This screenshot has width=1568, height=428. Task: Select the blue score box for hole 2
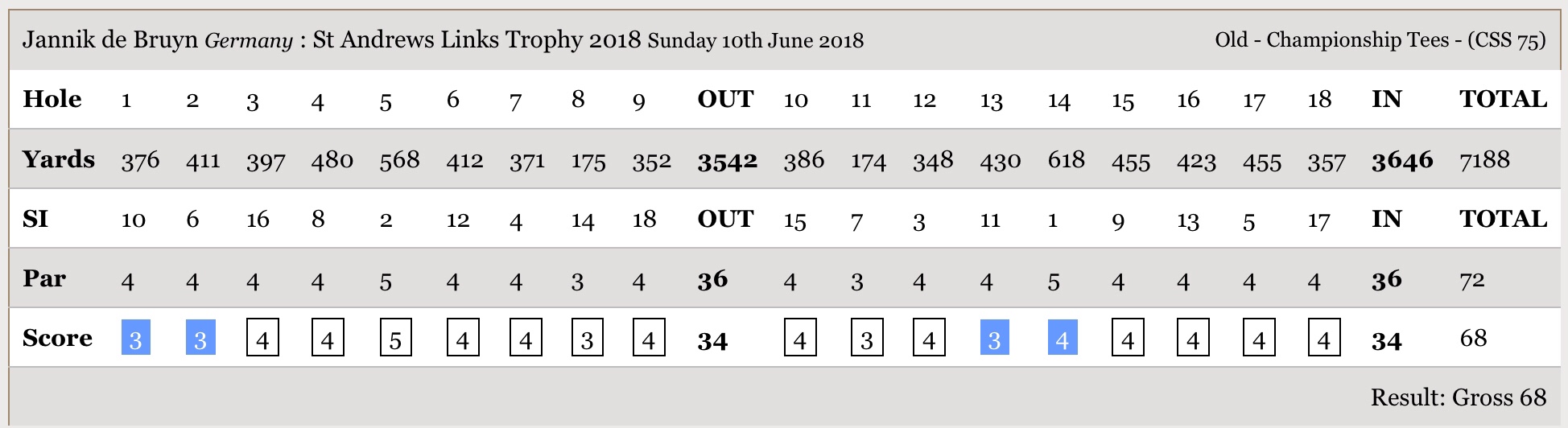click(x=200, y=337)
